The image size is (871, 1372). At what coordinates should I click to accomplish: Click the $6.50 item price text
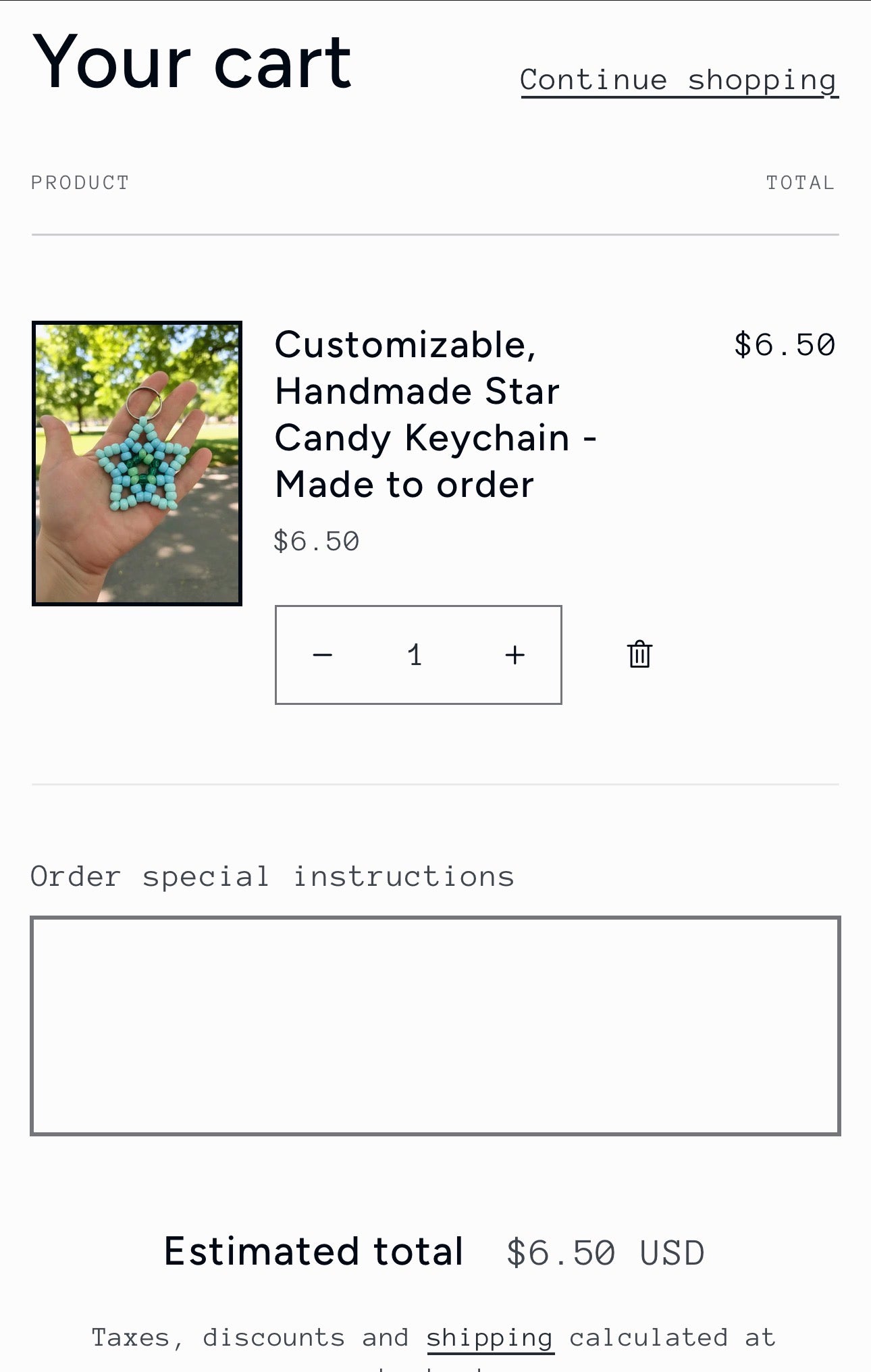coord(315,540)
